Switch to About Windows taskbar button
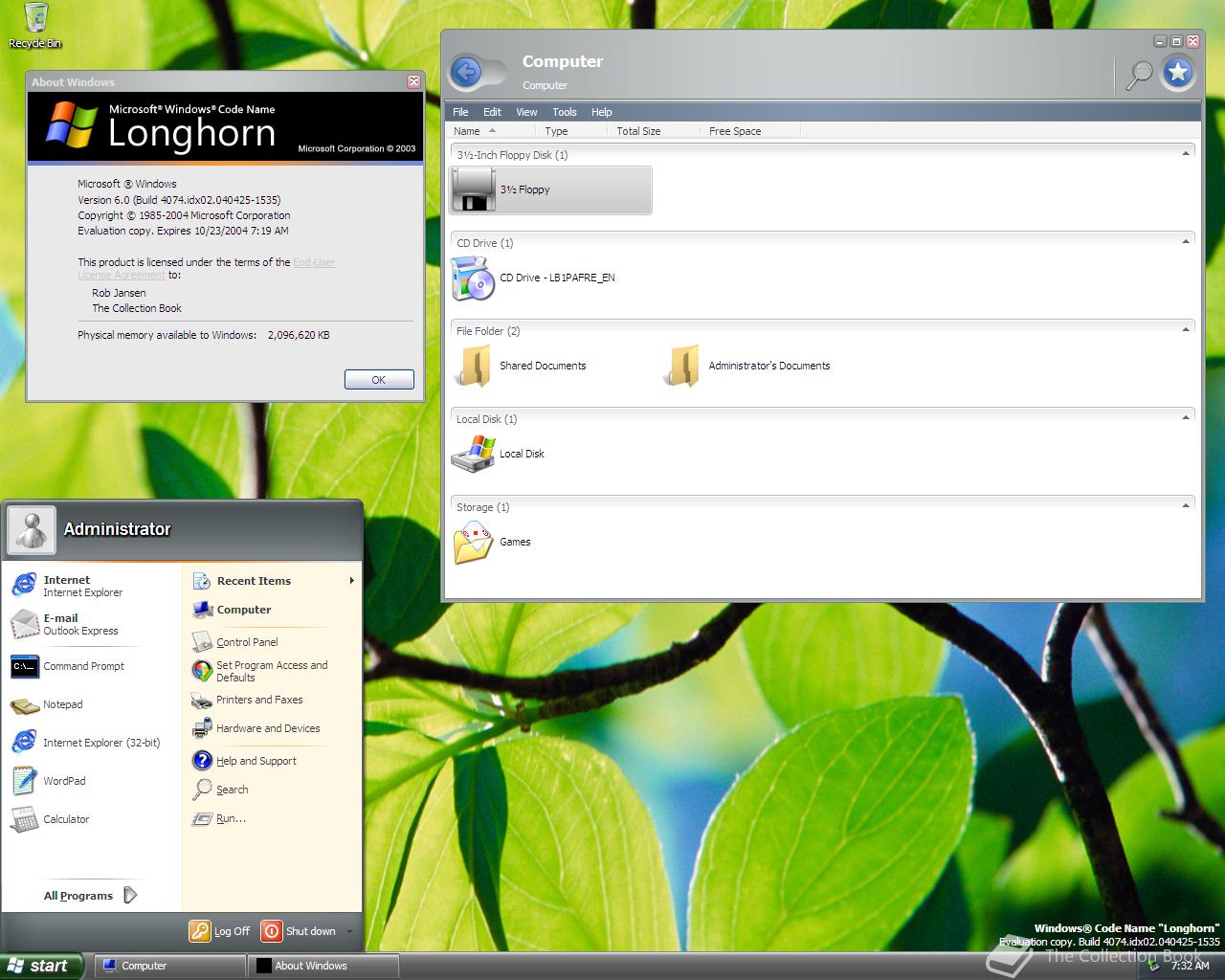This screenshot has width=1225, height=980. point(323,966)
